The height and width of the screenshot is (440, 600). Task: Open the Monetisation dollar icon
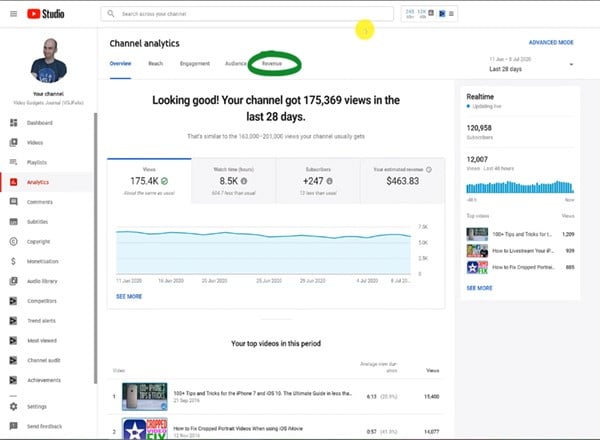pos(13,261)
